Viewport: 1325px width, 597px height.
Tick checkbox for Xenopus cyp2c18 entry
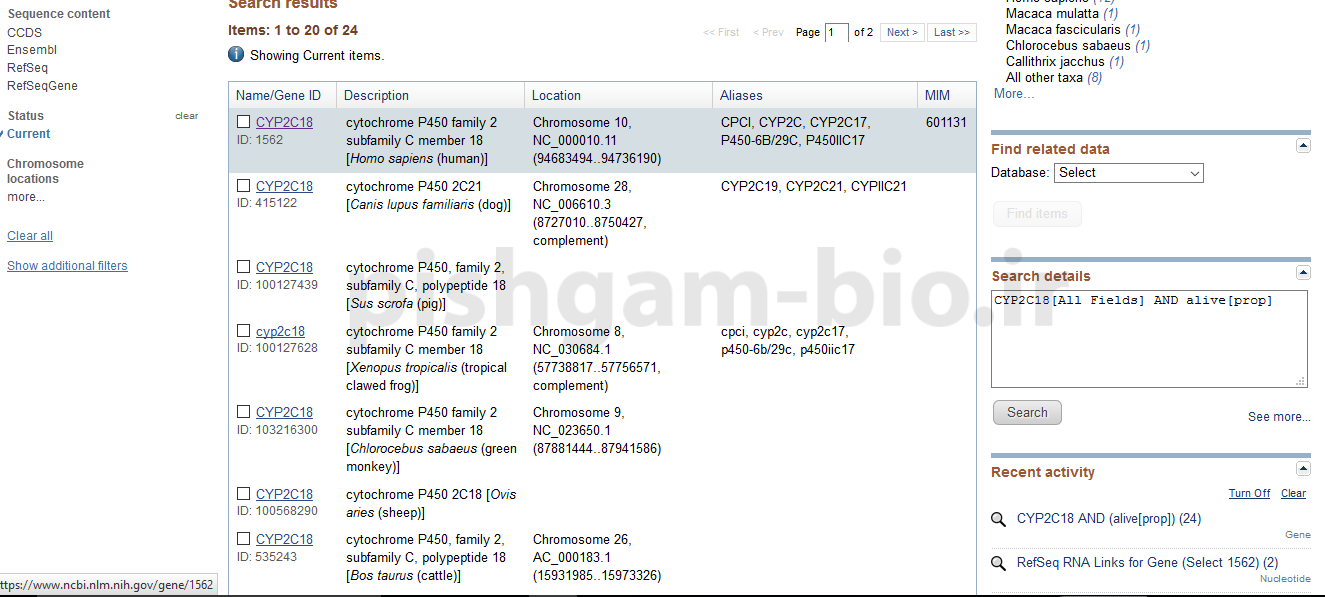(244, 331)
